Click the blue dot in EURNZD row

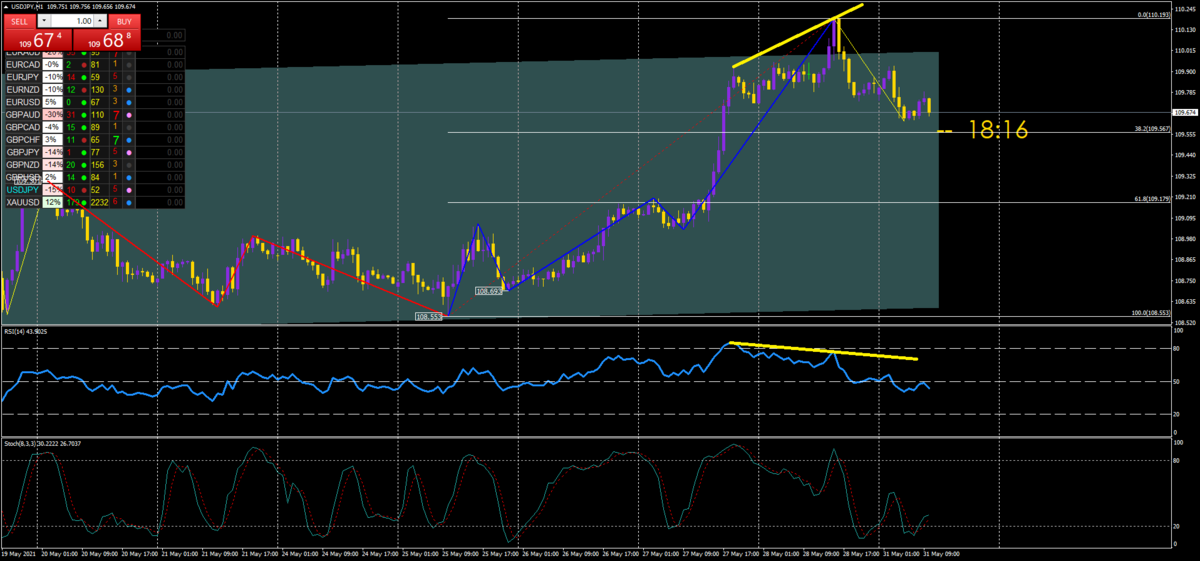[x=129, y=90]
